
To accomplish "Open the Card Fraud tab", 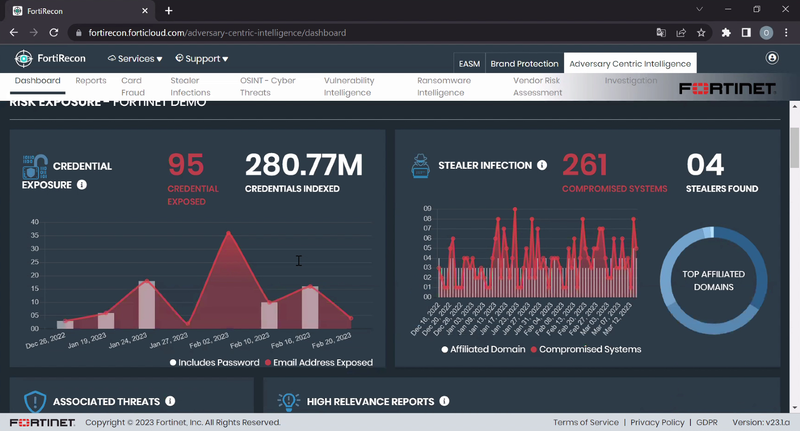I will [133, 87].
